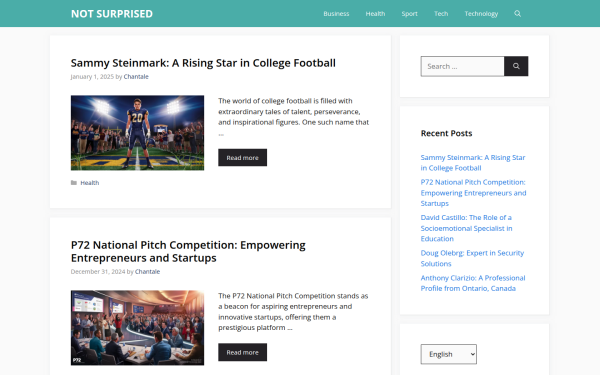Open search via header magnifier icon
The image size is (600, 375).
[x=517, y=14]
